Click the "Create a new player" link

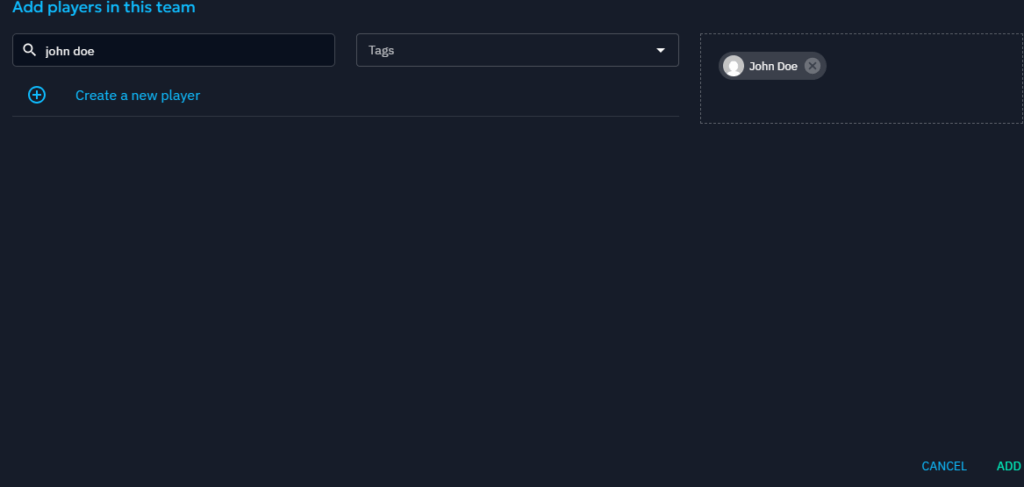pyautogui.click(x=138, y=95)
